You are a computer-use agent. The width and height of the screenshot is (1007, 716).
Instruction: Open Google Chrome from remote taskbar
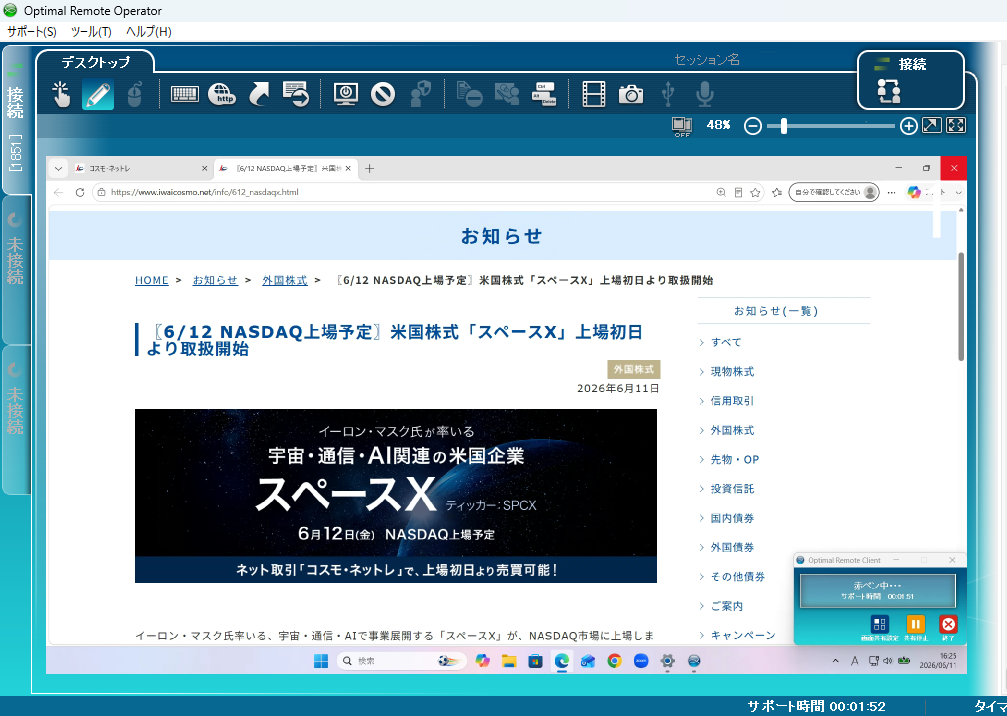point(615,661)
